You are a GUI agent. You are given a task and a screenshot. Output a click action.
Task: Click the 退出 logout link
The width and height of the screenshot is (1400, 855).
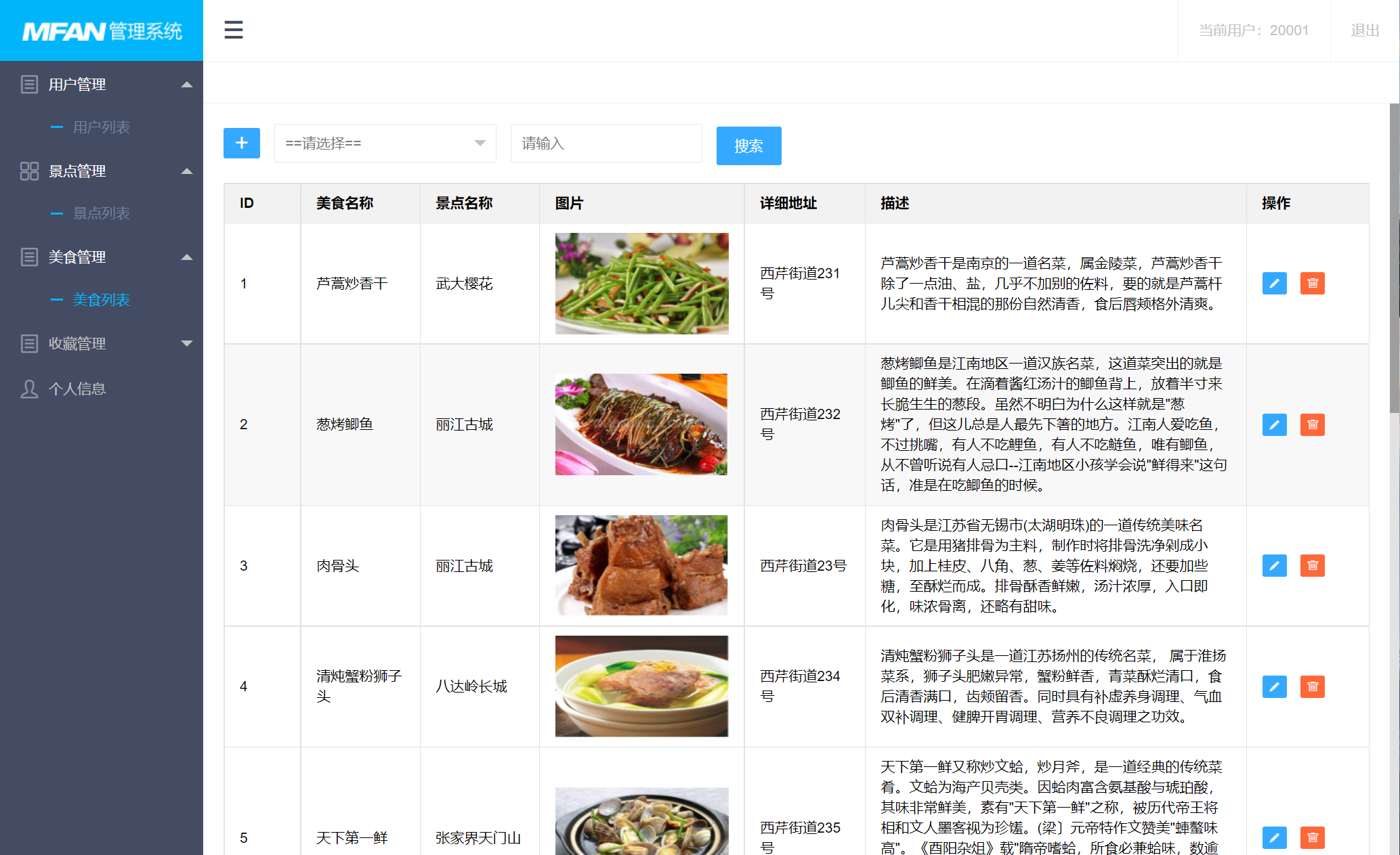[1364, 30]
